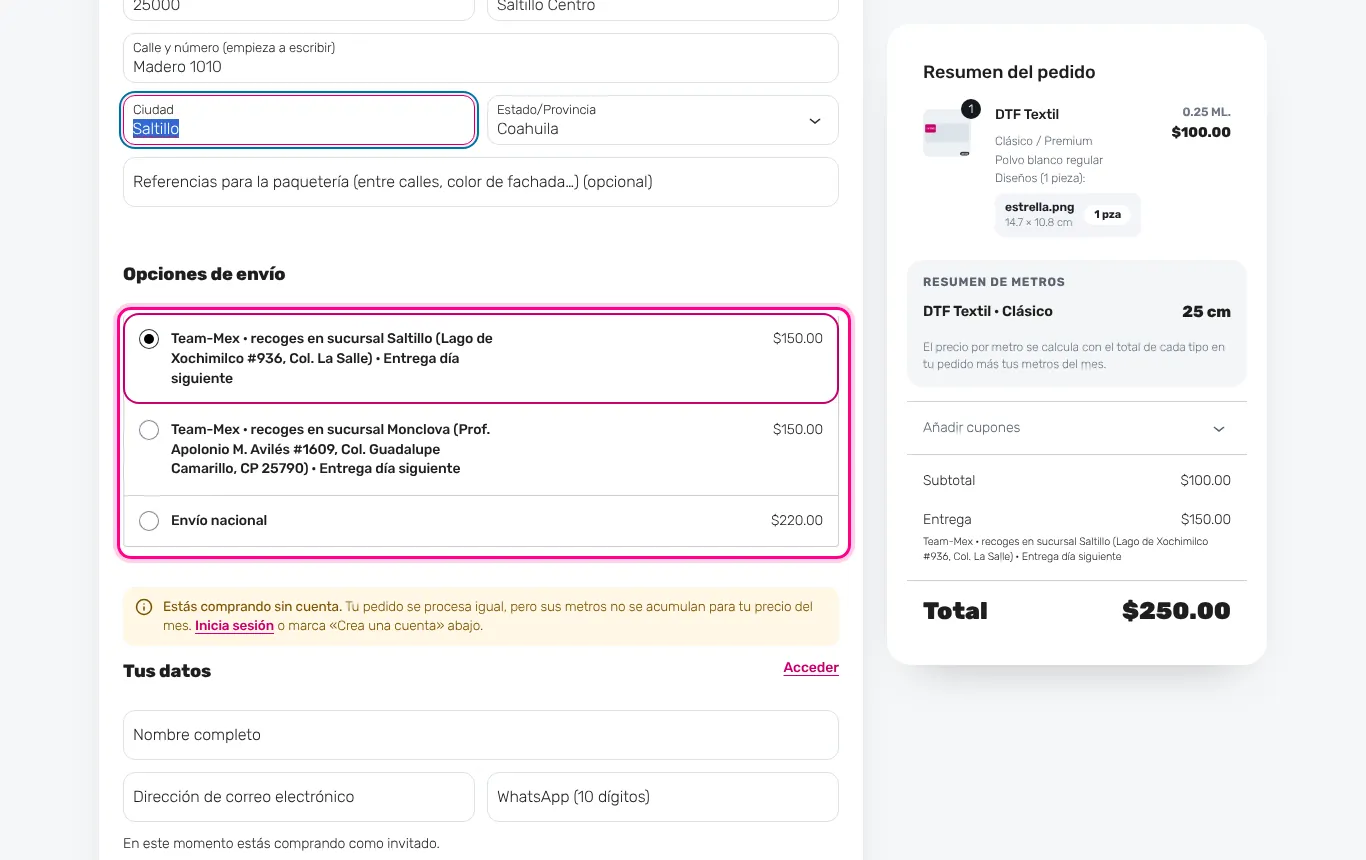Click the Dirección de correo electrónico field
The width and height of the screenshot is (1366, 860).
[299, 797]
